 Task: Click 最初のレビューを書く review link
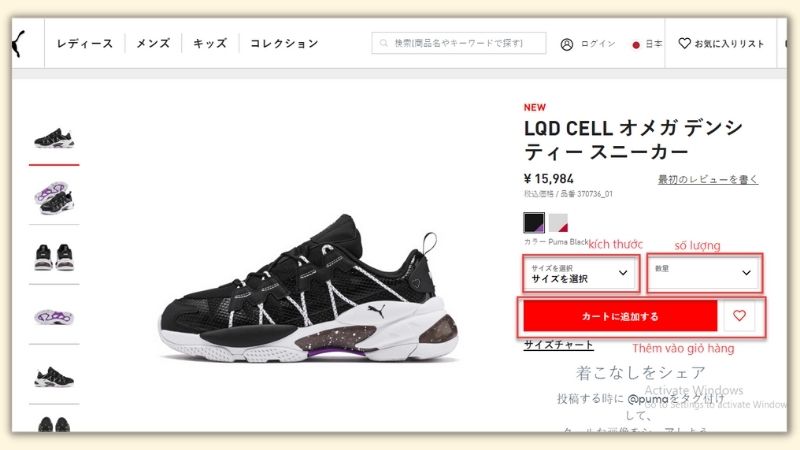tap(708, 179)
